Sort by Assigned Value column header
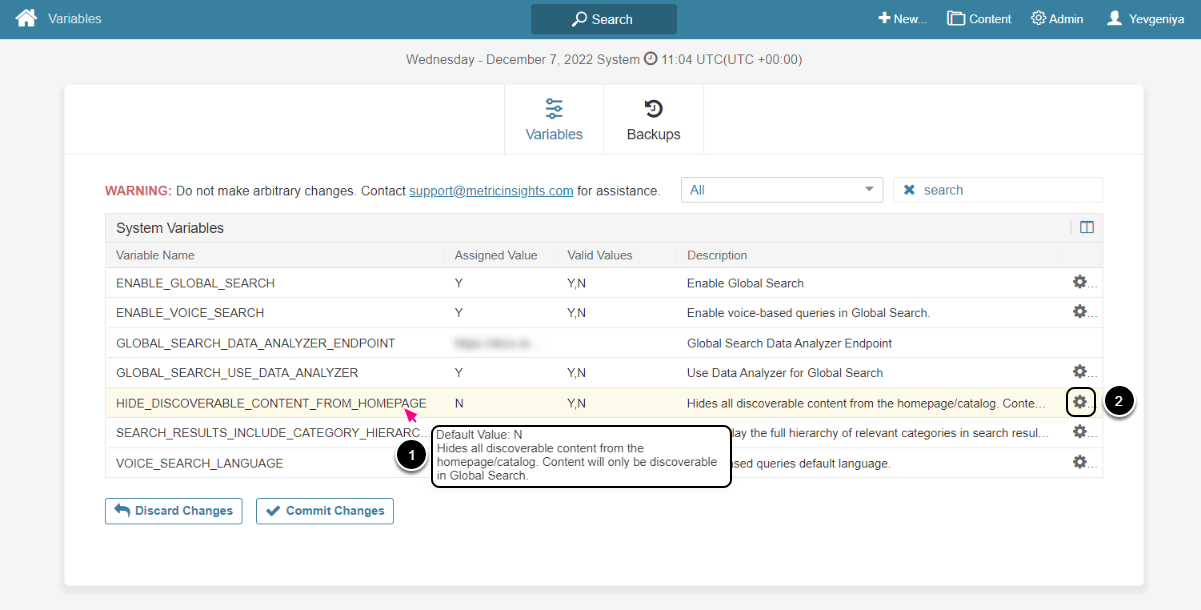The image size is (1201, 610). click(x=496, y=255)
